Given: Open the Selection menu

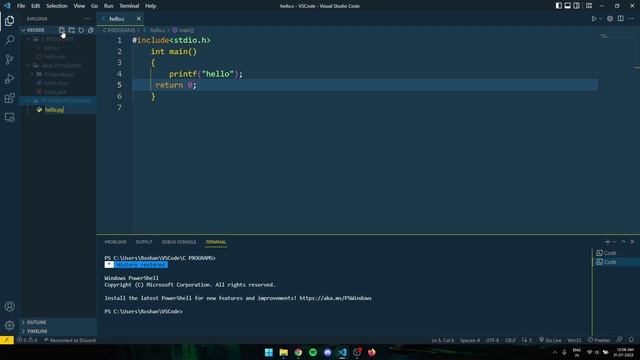Looking at the screenshot, I should [x=57, y=6].
